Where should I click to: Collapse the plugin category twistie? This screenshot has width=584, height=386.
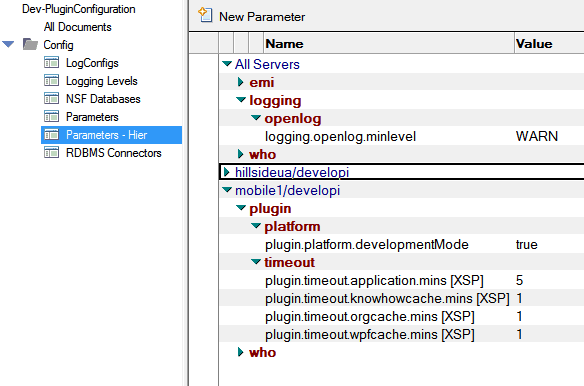[x=241, y=208]
